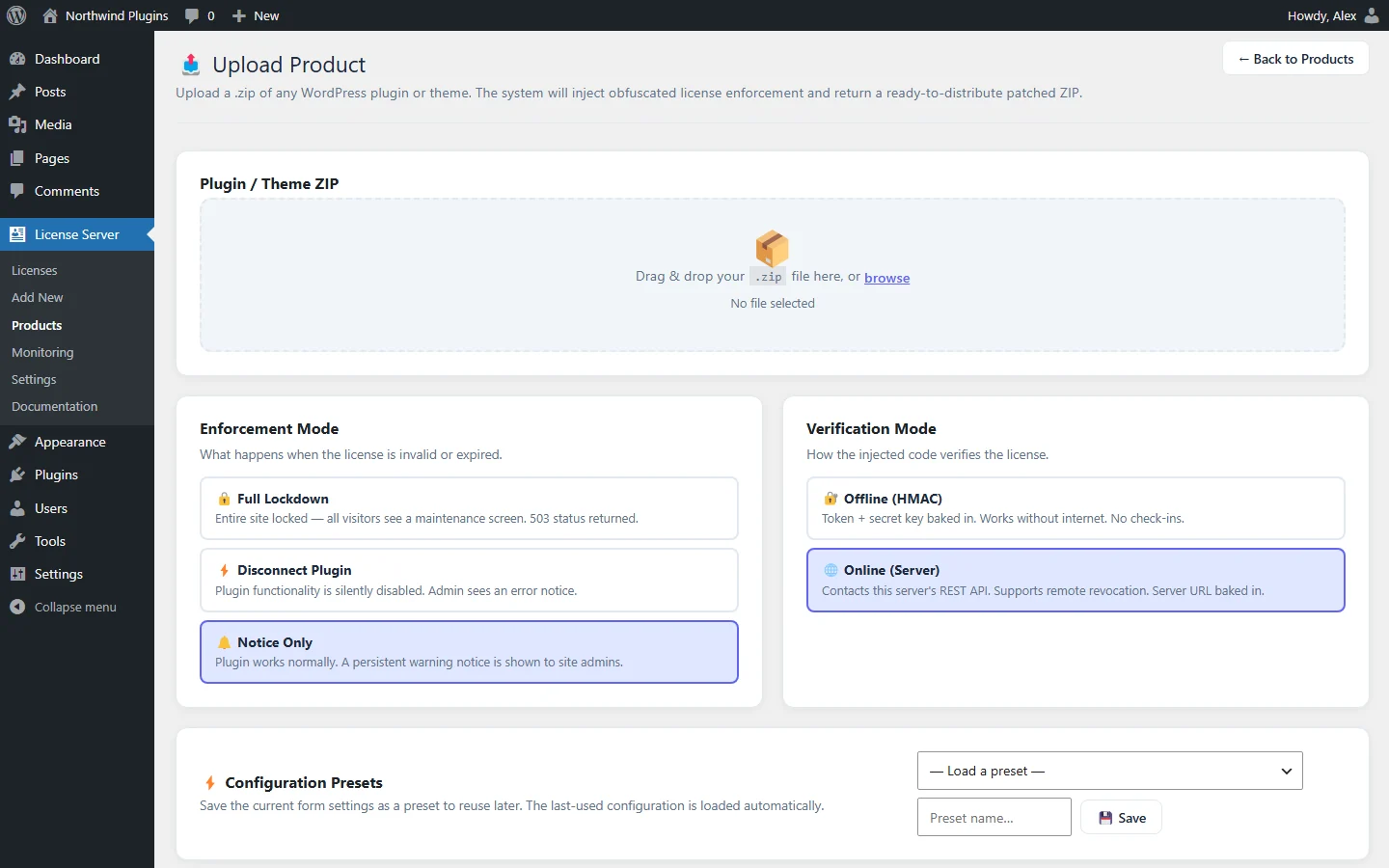
Task: Click the Media icon in sidebar
Action: (x=17, y=124)
